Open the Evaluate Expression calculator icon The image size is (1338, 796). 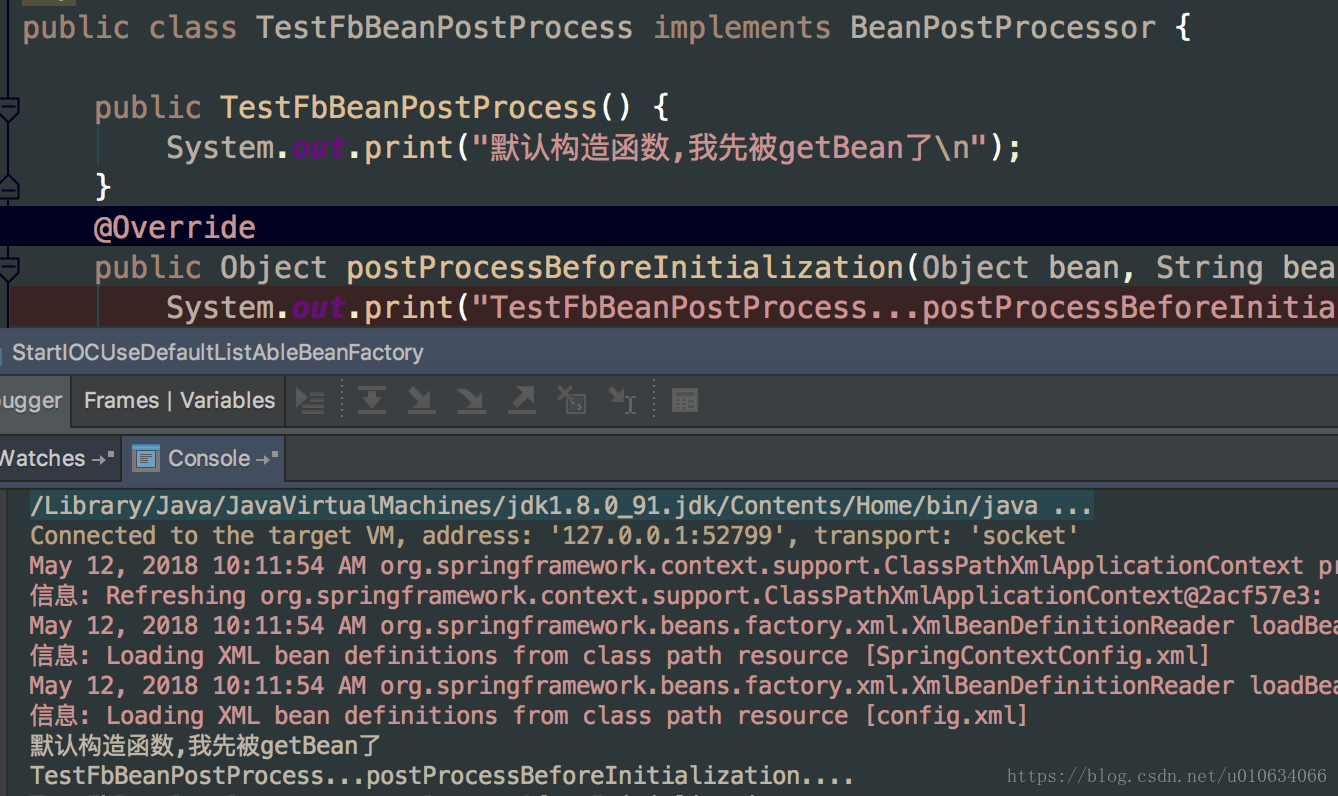pyautogui.click(x=685, y=401)
